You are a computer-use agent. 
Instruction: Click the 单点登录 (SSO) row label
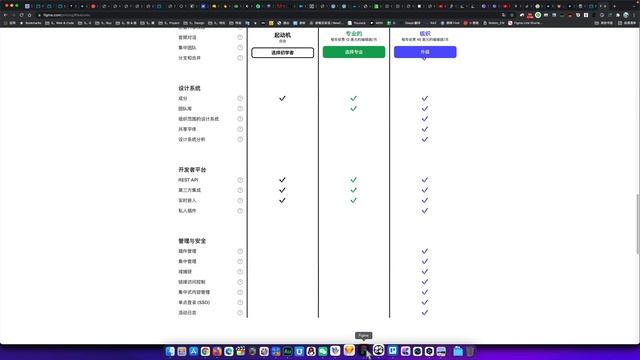194,302
